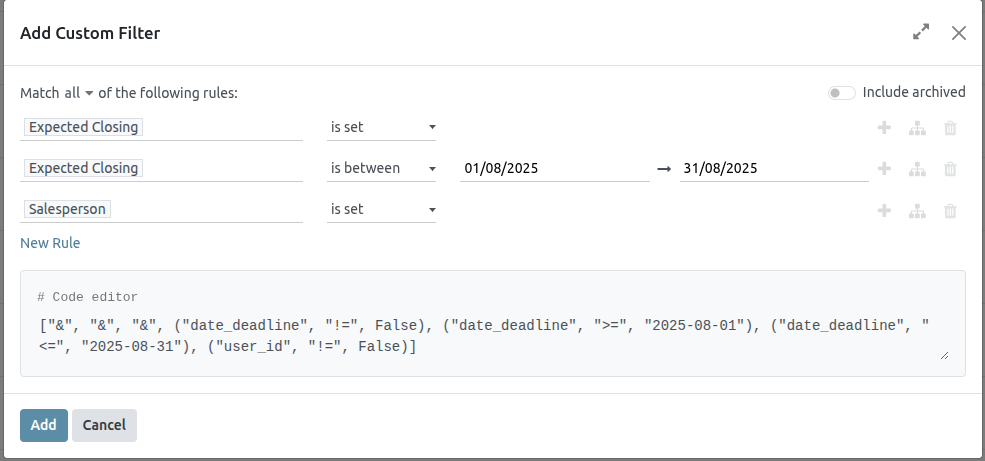
Task: Add branch on the date range row
Action: [917, 169]
